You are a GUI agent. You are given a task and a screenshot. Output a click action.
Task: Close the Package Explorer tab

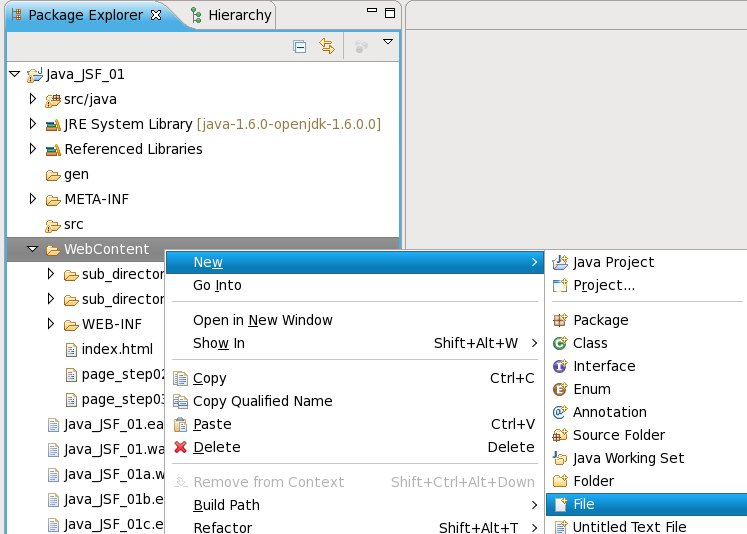(155, 15)
